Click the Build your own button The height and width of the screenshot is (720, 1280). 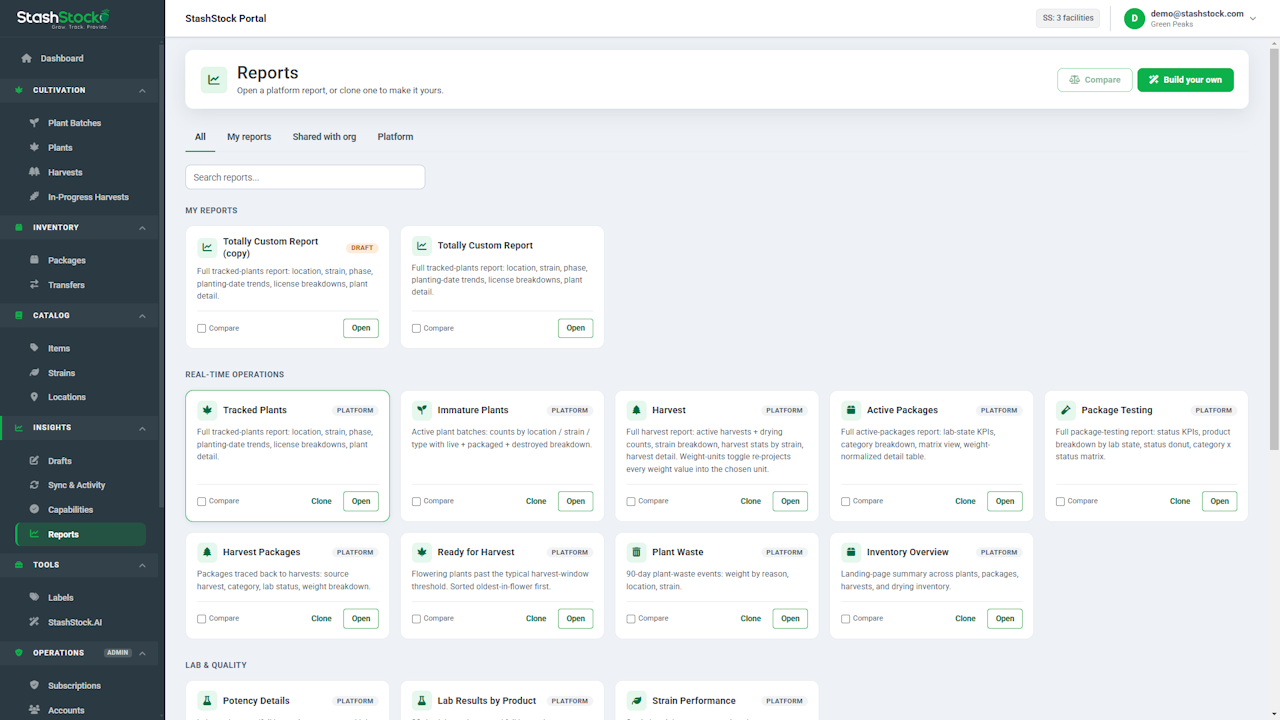coord(1185,80)
